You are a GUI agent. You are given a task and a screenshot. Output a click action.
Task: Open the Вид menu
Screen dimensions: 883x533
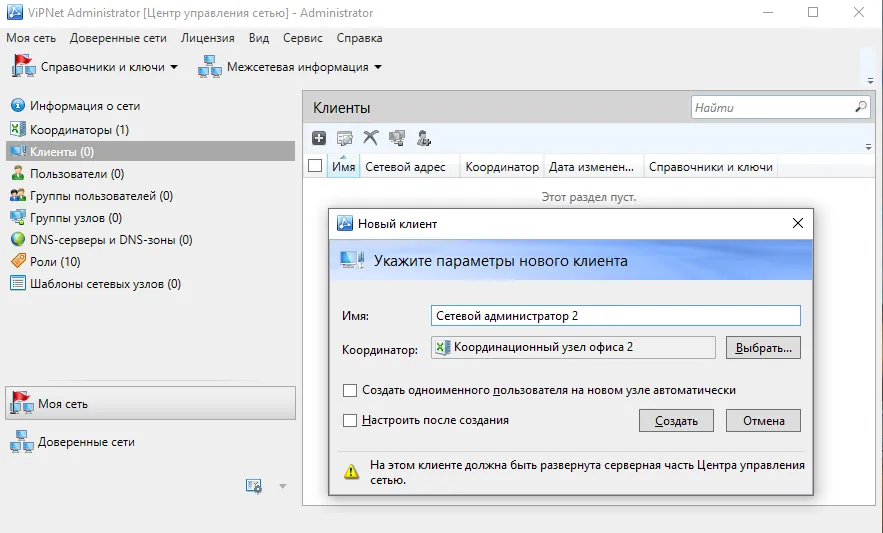coord(259,38)
